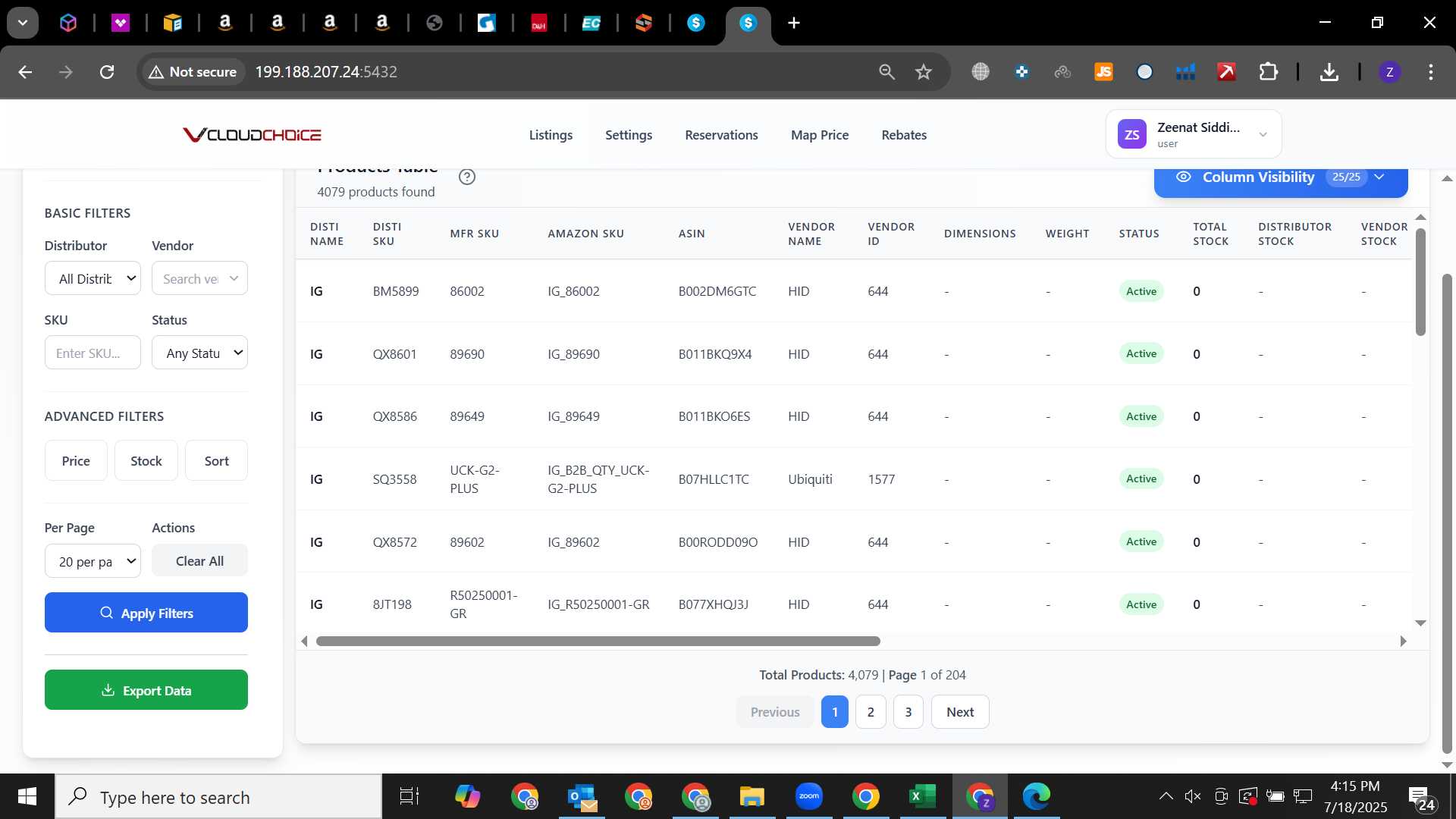This screenshot has height=819, width=1456.
Task: Click the Active status for IG_89690
Action: click(1141, 354)
